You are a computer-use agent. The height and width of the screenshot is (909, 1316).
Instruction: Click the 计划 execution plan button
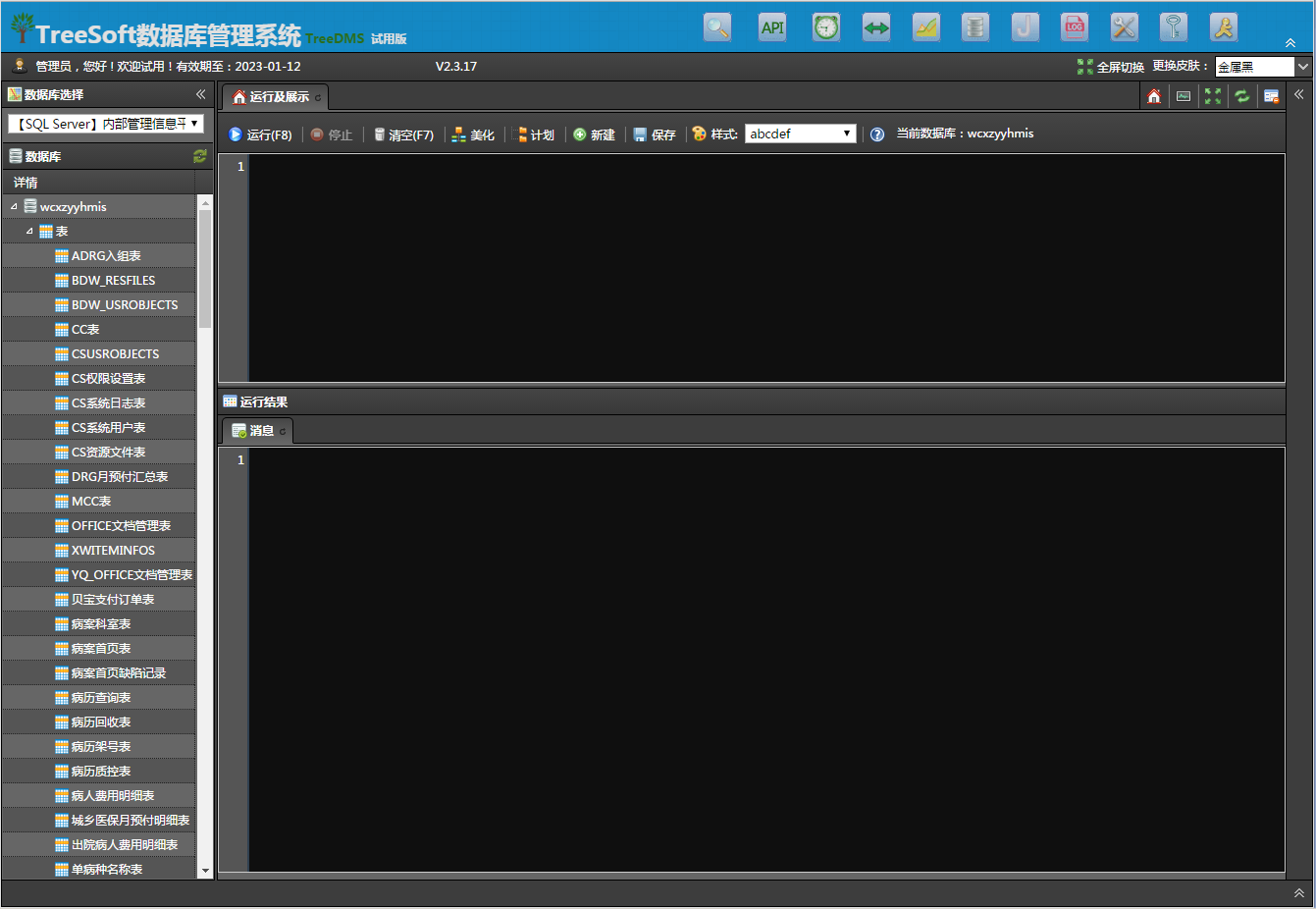[536, 134]
